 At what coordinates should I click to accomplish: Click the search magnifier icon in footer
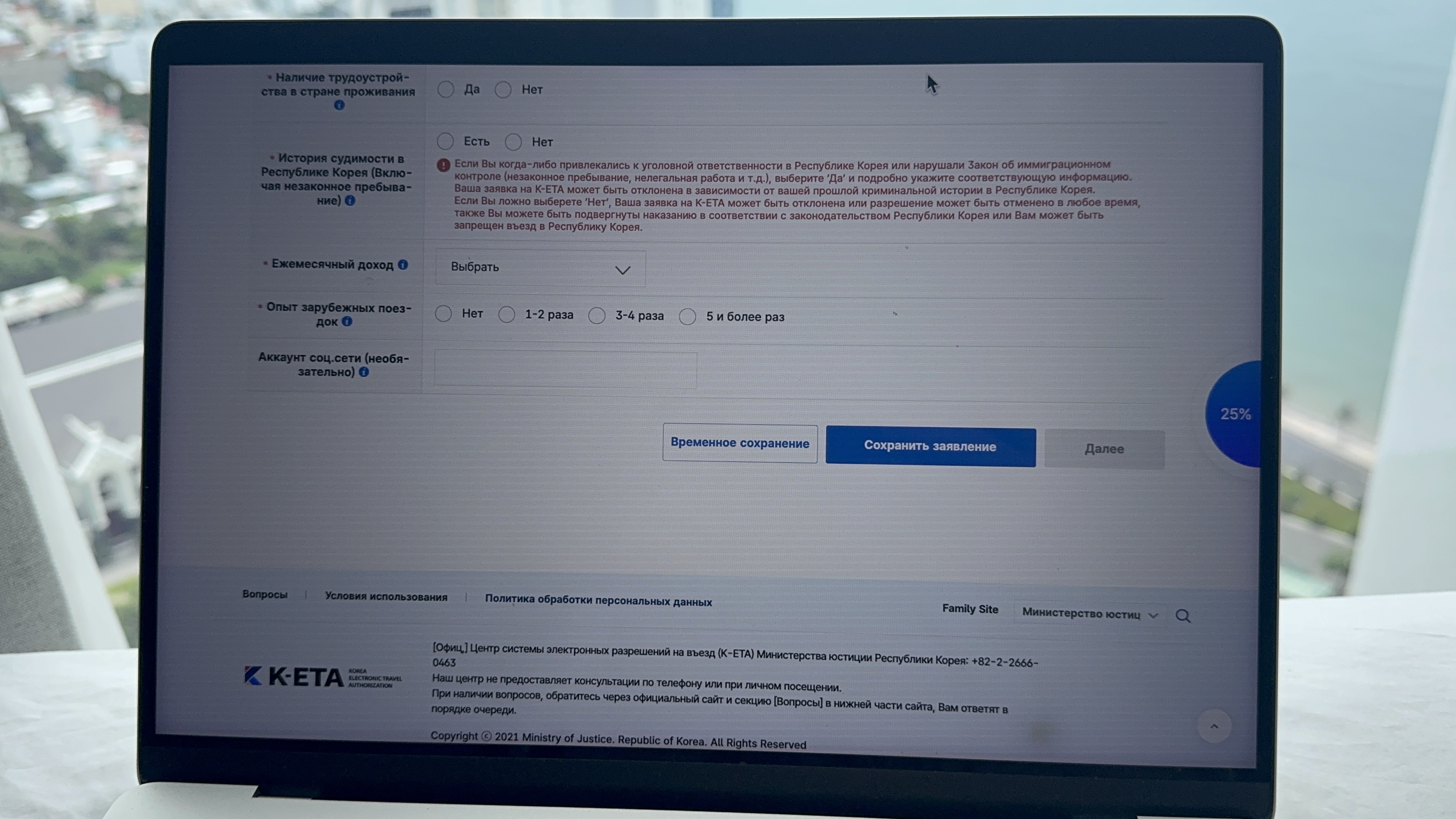click(x=1183, y=615)
